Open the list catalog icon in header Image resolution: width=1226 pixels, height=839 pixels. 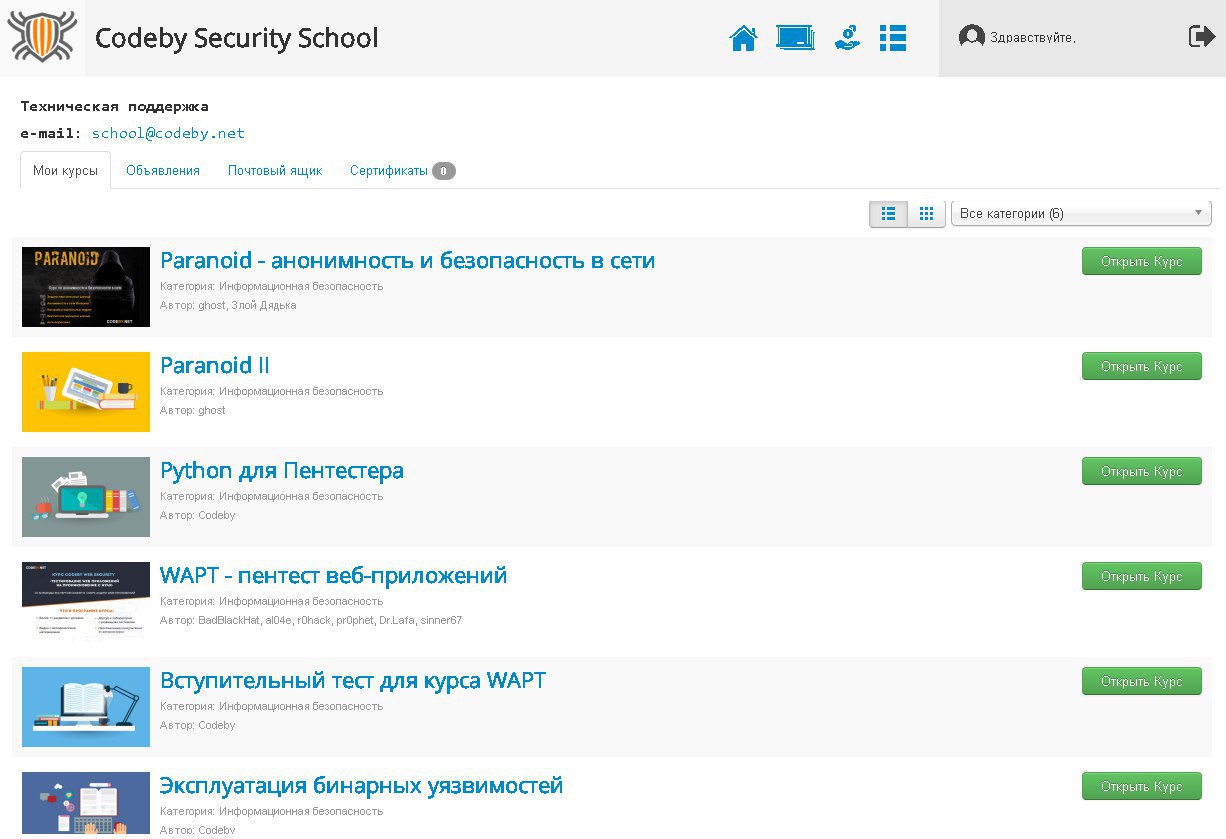coord(893,38)
